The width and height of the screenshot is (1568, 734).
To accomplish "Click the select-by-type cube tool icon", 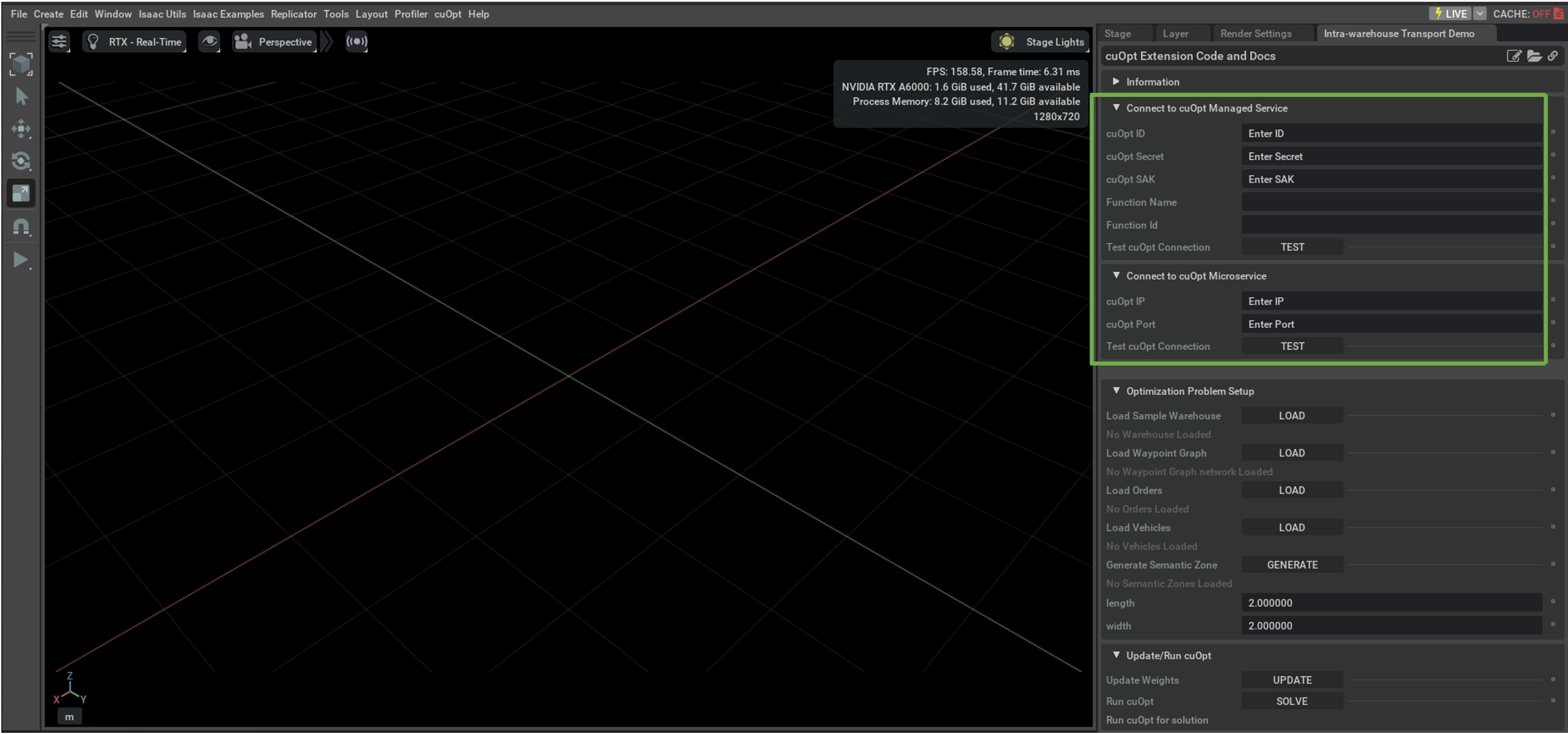I will point(21,64).
